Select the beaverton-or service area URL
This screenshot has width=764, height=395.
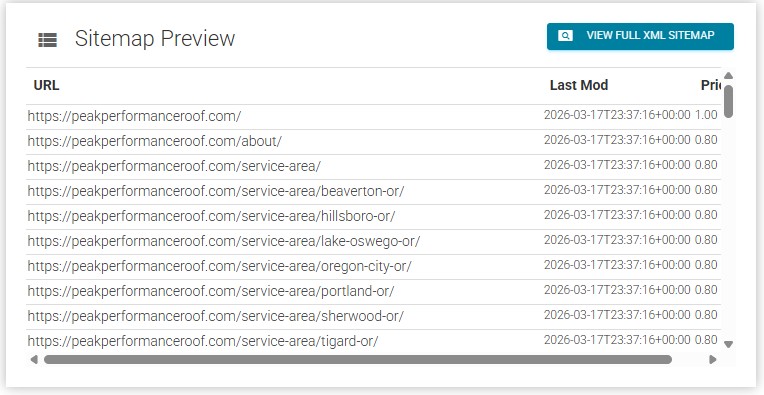click(x=216, y=191)
